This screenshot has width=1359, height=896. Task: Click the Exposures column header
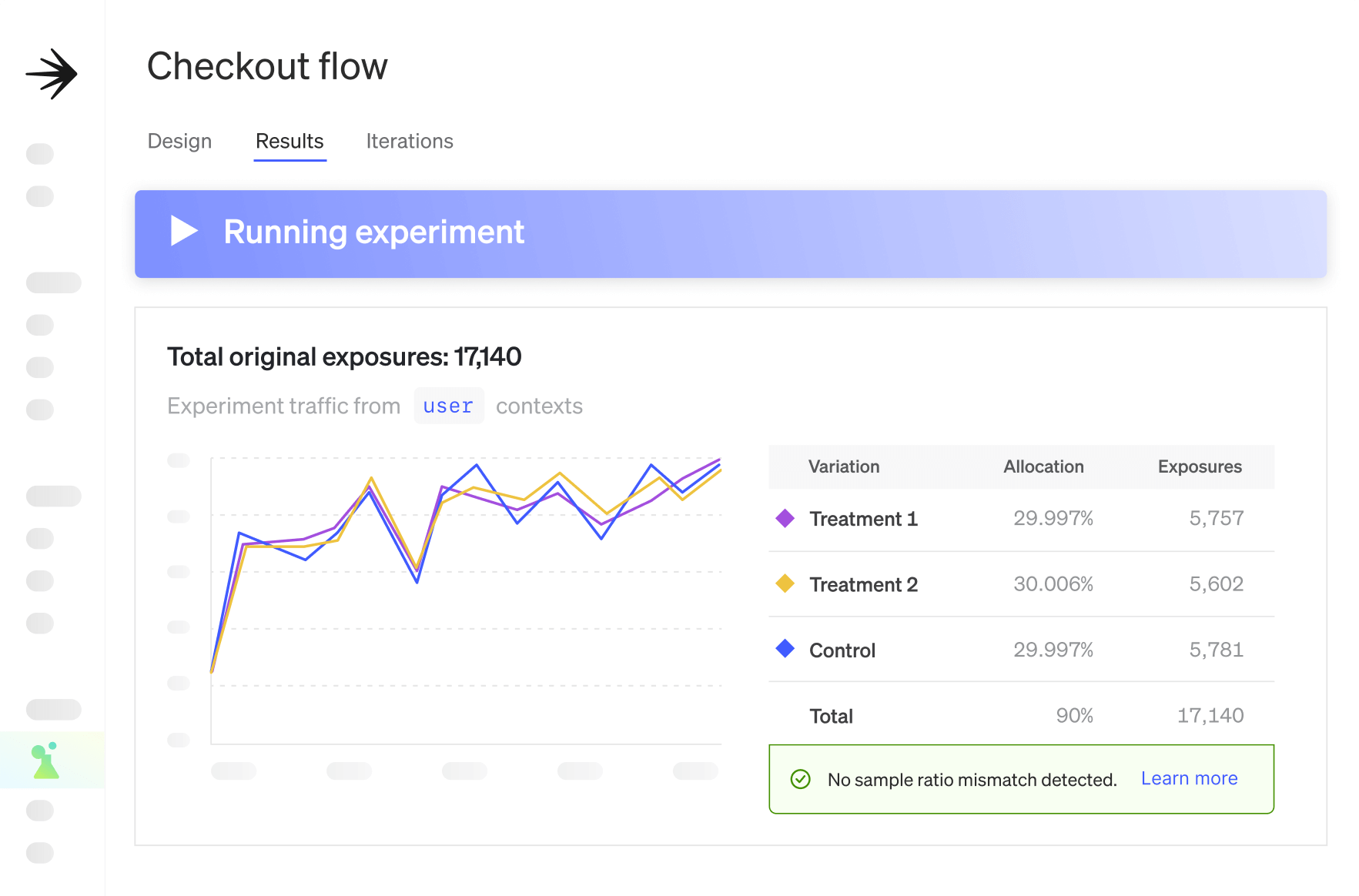coord(1199,466)
